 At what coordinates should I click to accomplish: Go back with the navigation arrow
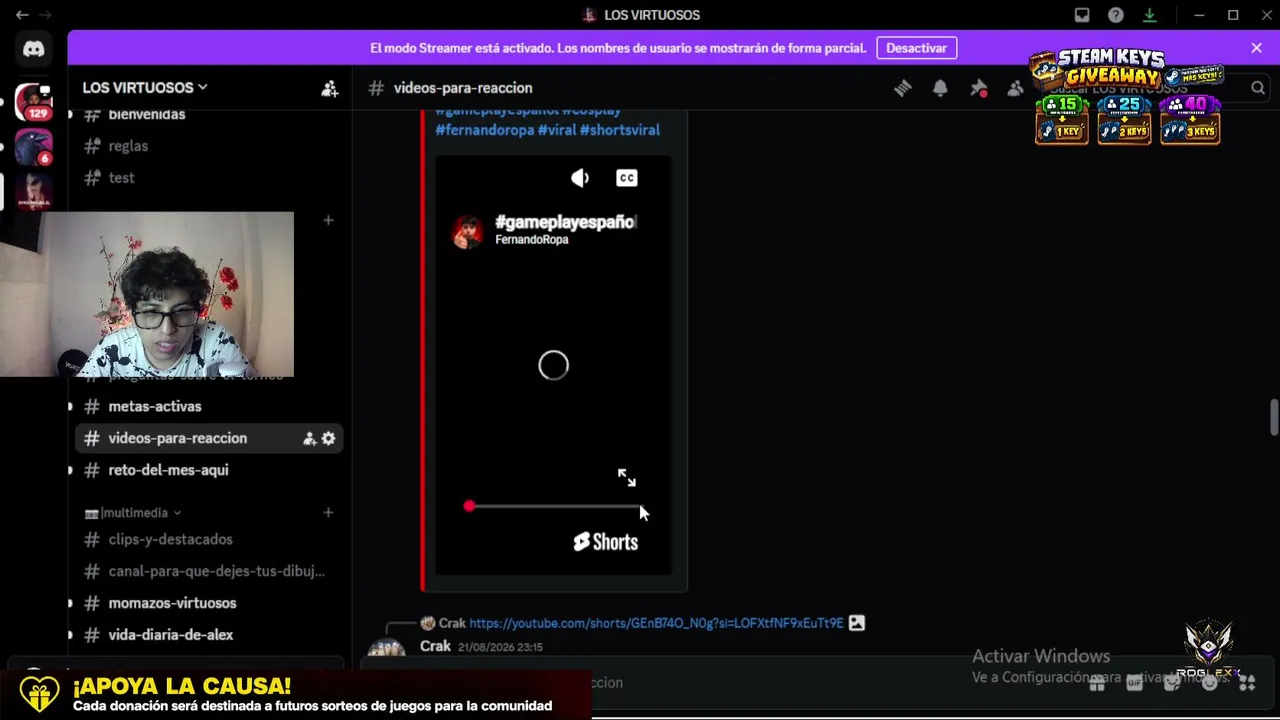pyautogui.click(x=22, y=15)
